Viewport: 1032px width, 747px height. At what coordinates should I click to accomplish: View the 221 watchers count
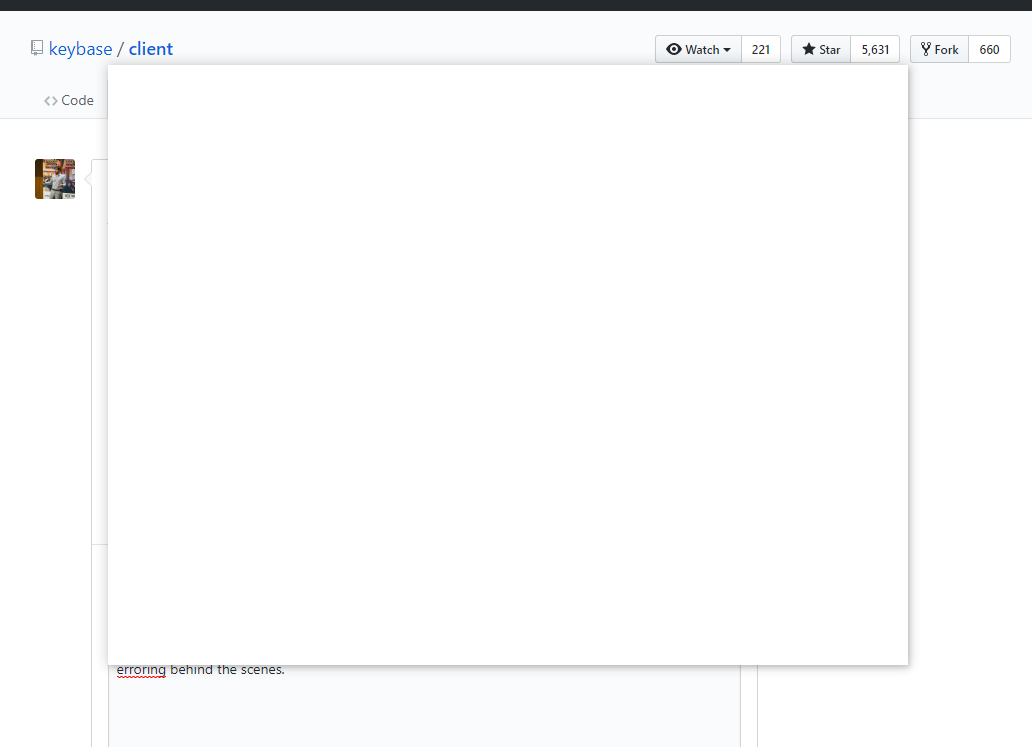tap(761, 49)
